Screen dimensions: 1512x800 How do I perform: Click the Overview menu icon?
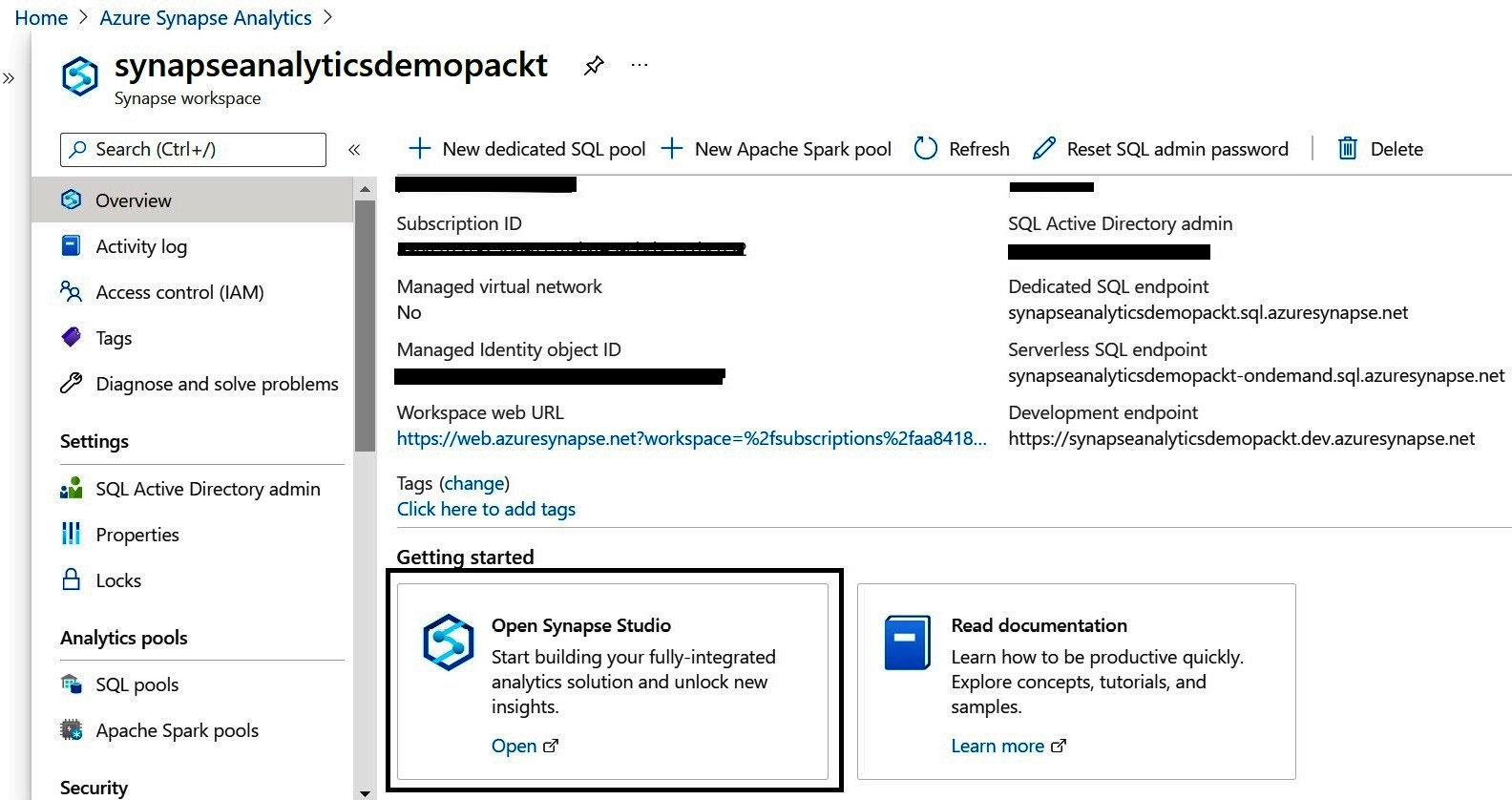(x=71, y=200)
